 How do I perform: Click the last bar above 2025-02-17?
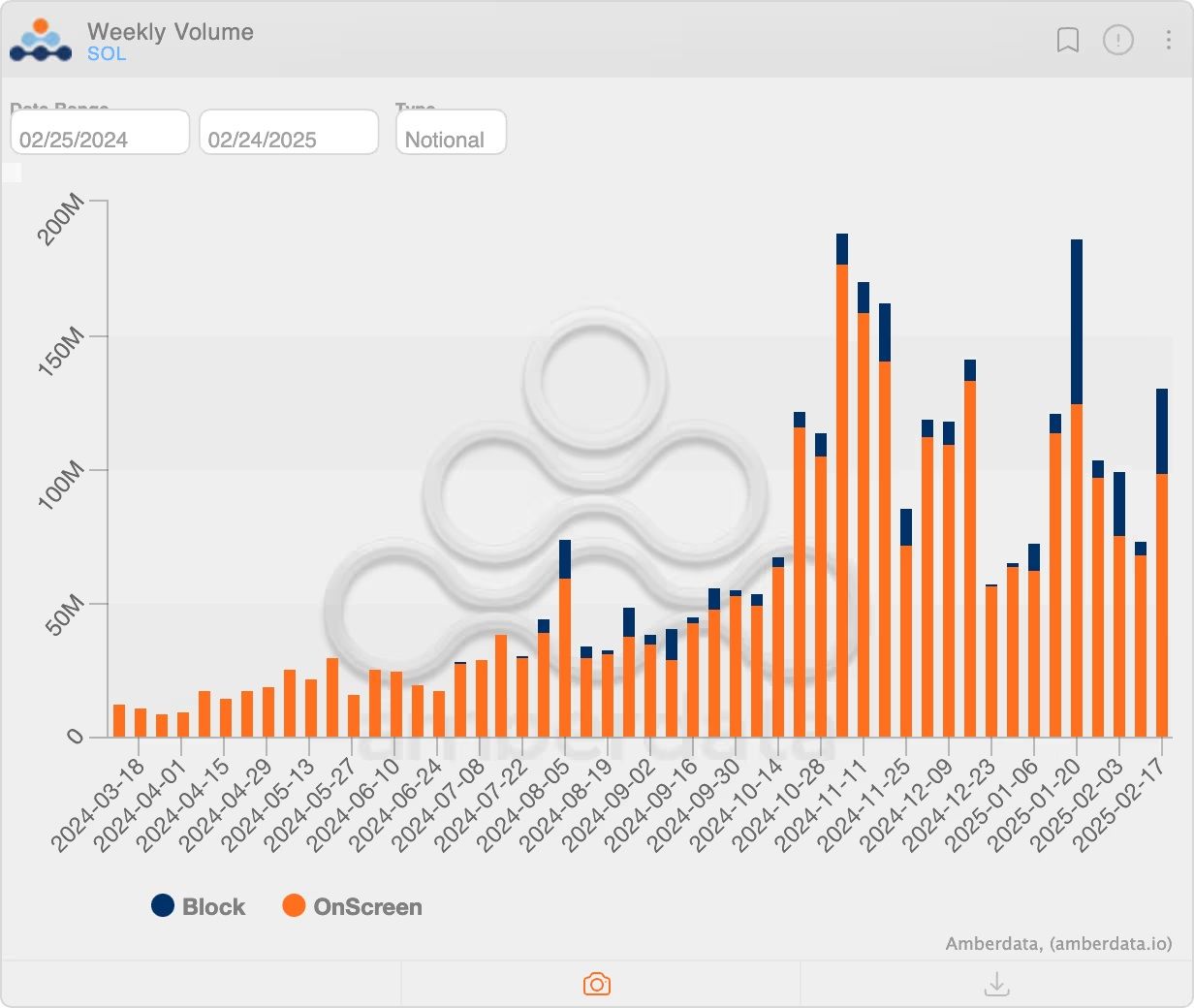click(x=1162, y=582)
